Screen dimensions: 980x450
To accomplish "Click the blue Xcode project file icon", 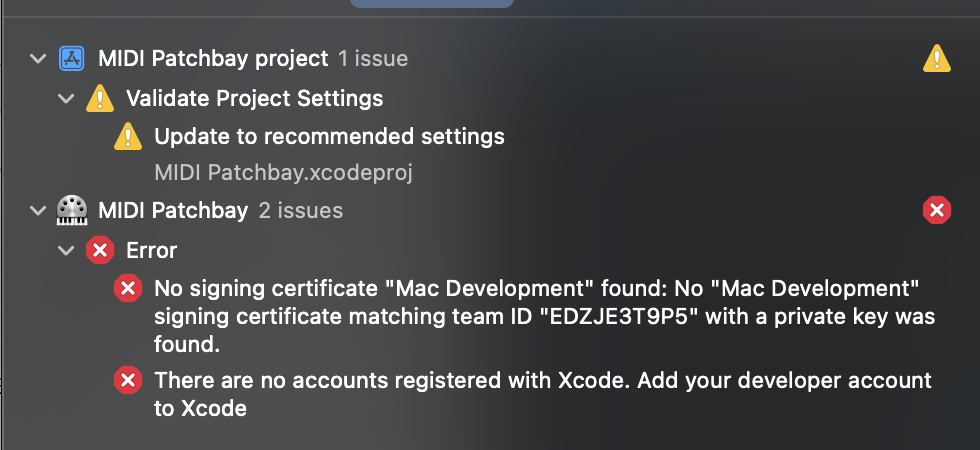I will (x=72, y=59).
